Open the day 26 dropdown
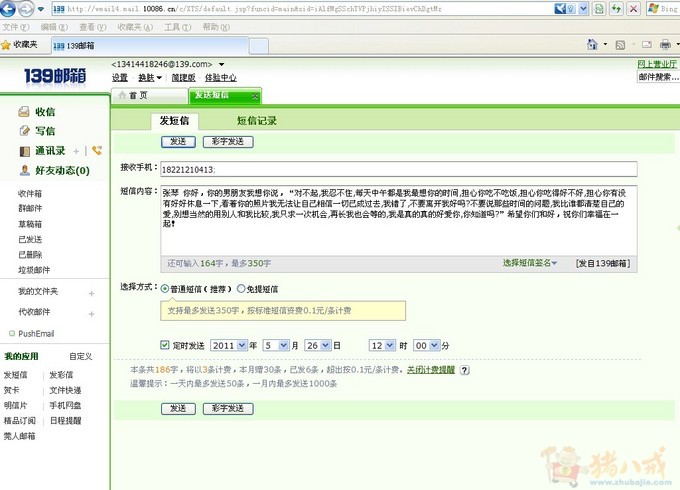This screenshot has height=490, width=680. [318, 346]
